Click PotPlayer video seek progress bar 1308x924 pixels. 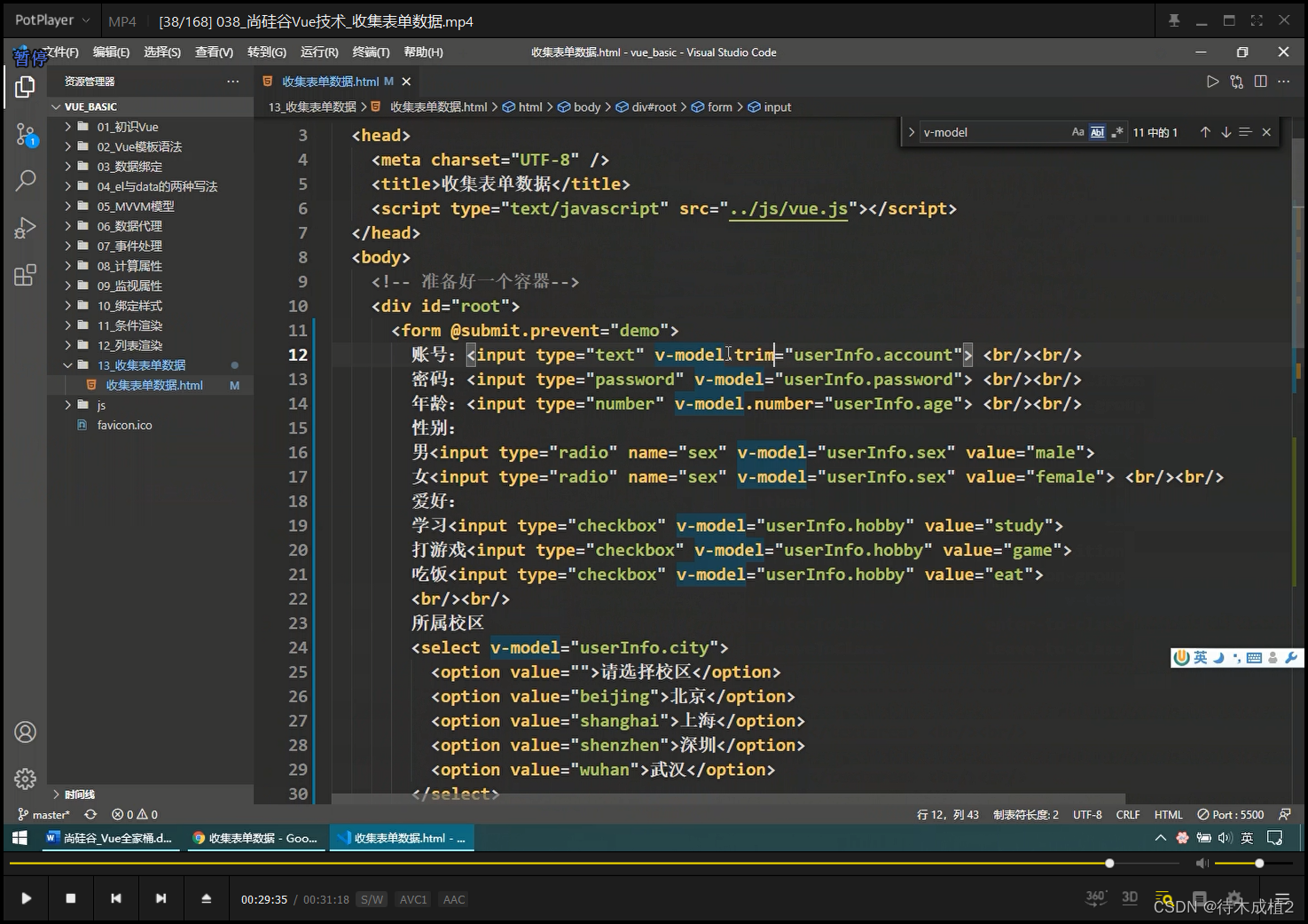594,863
